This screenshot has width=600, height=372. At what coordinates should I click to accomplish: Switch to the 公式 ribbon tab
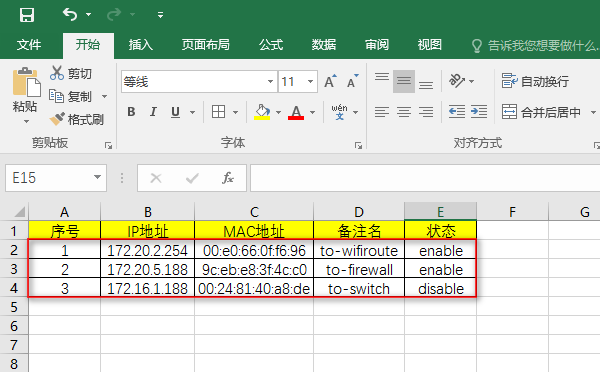pyautogui.click(x=271, y=45)
